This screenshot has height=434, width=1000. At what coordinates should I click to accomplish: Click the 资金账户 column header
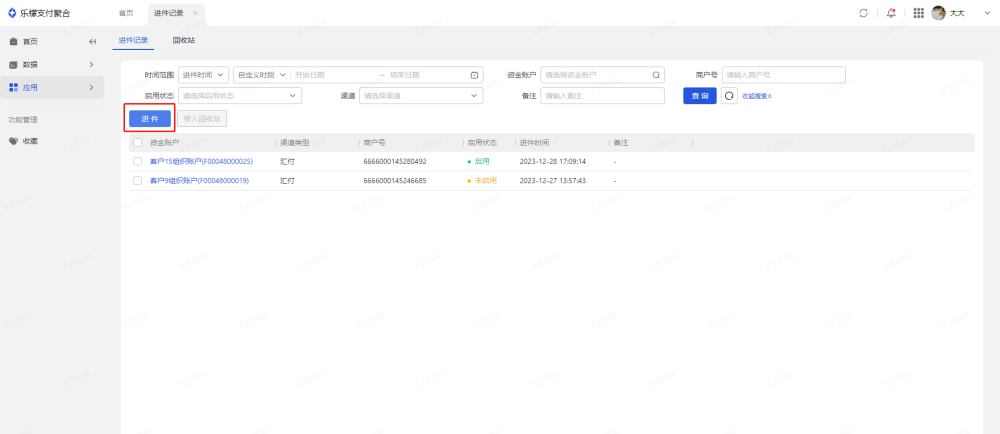165,143
